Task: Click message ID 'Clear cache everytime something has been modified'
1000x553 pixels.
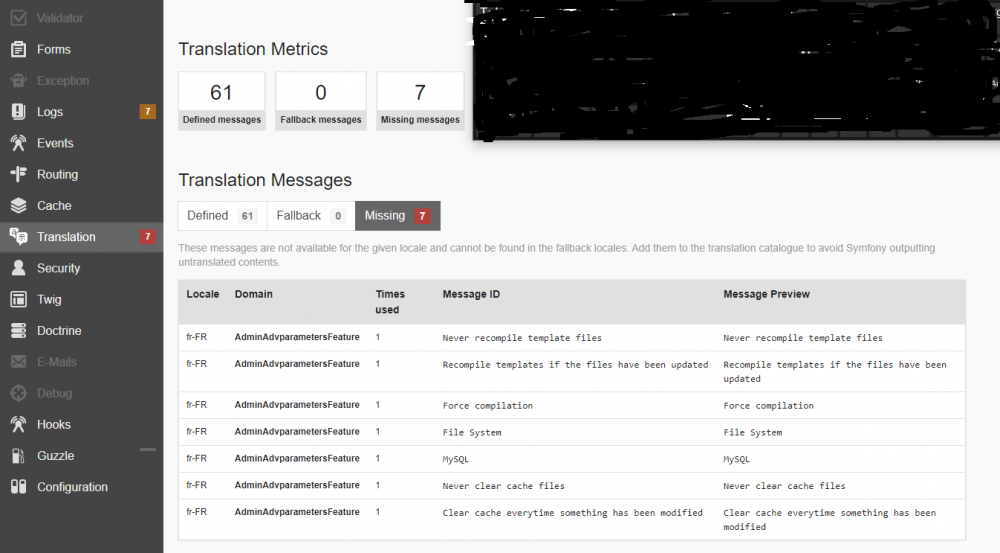Action: coord(573,512)
